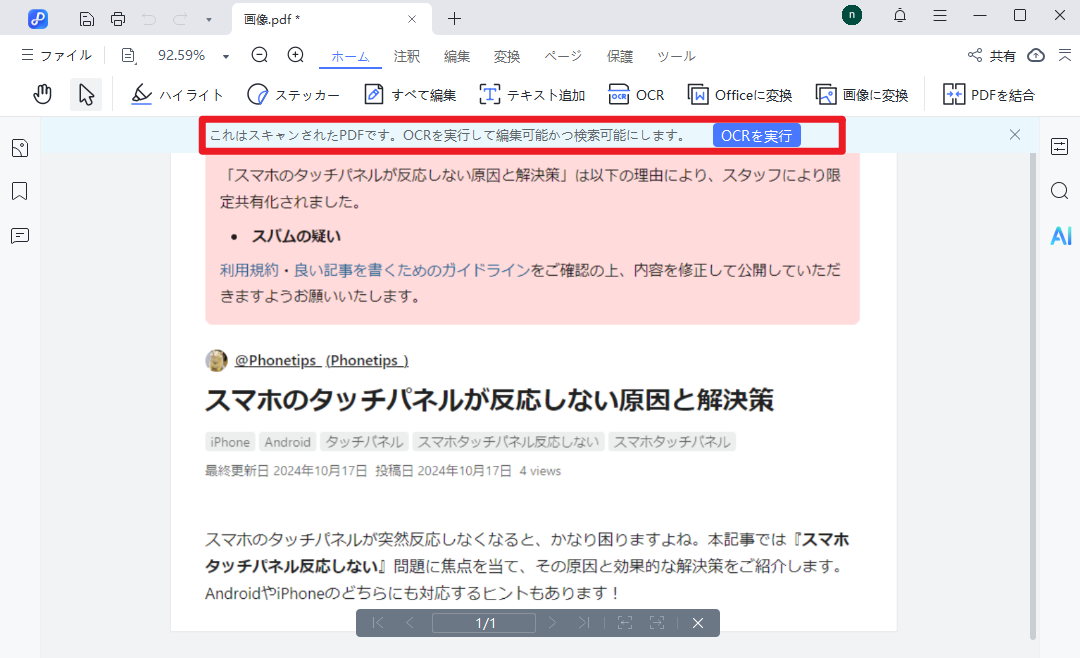Select the hand pan tool

pos(43,94)
